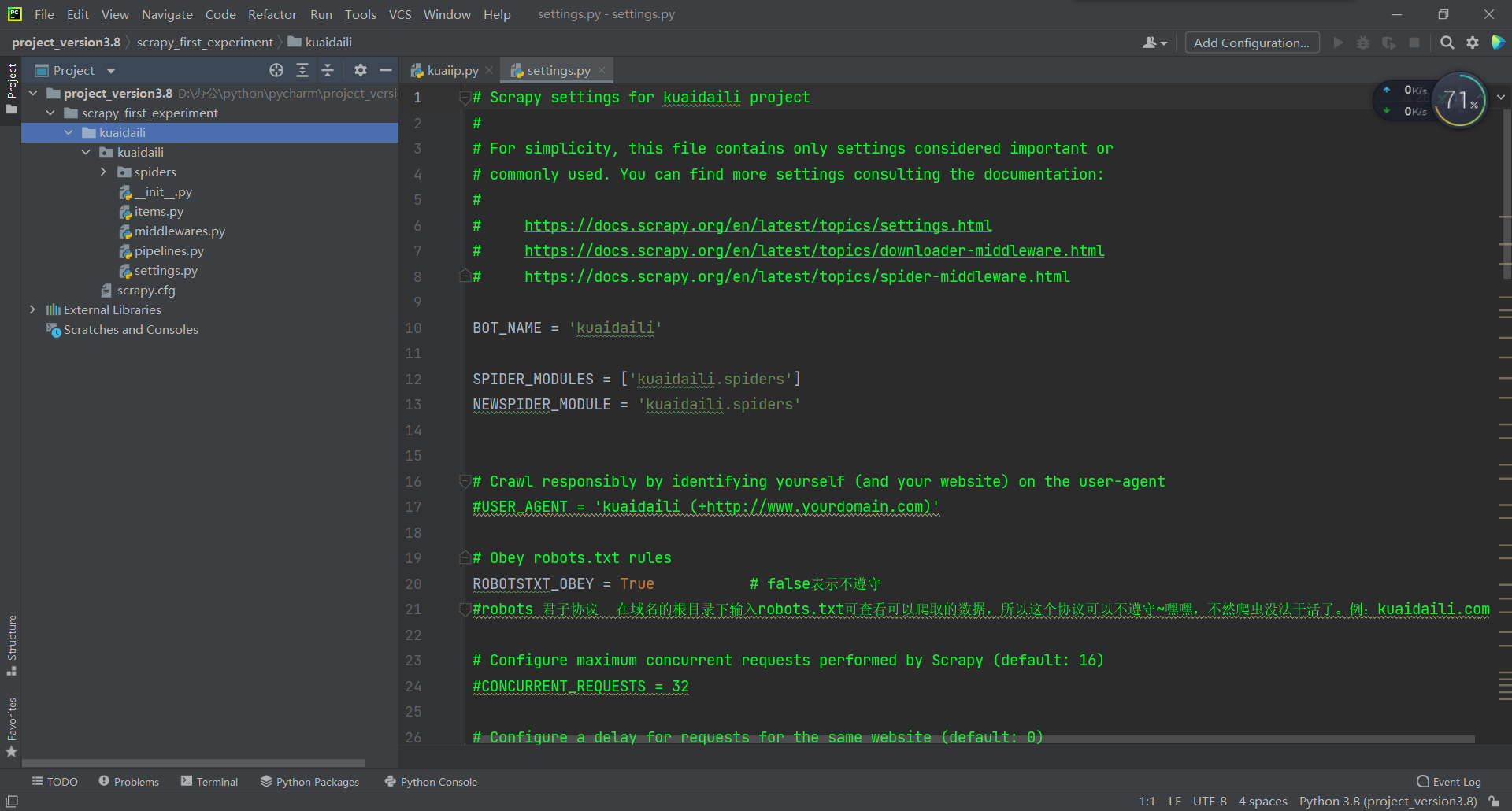Click the 71% memory widget
This screenshot has height=811, width=1512.
[x=1459, y=100]
